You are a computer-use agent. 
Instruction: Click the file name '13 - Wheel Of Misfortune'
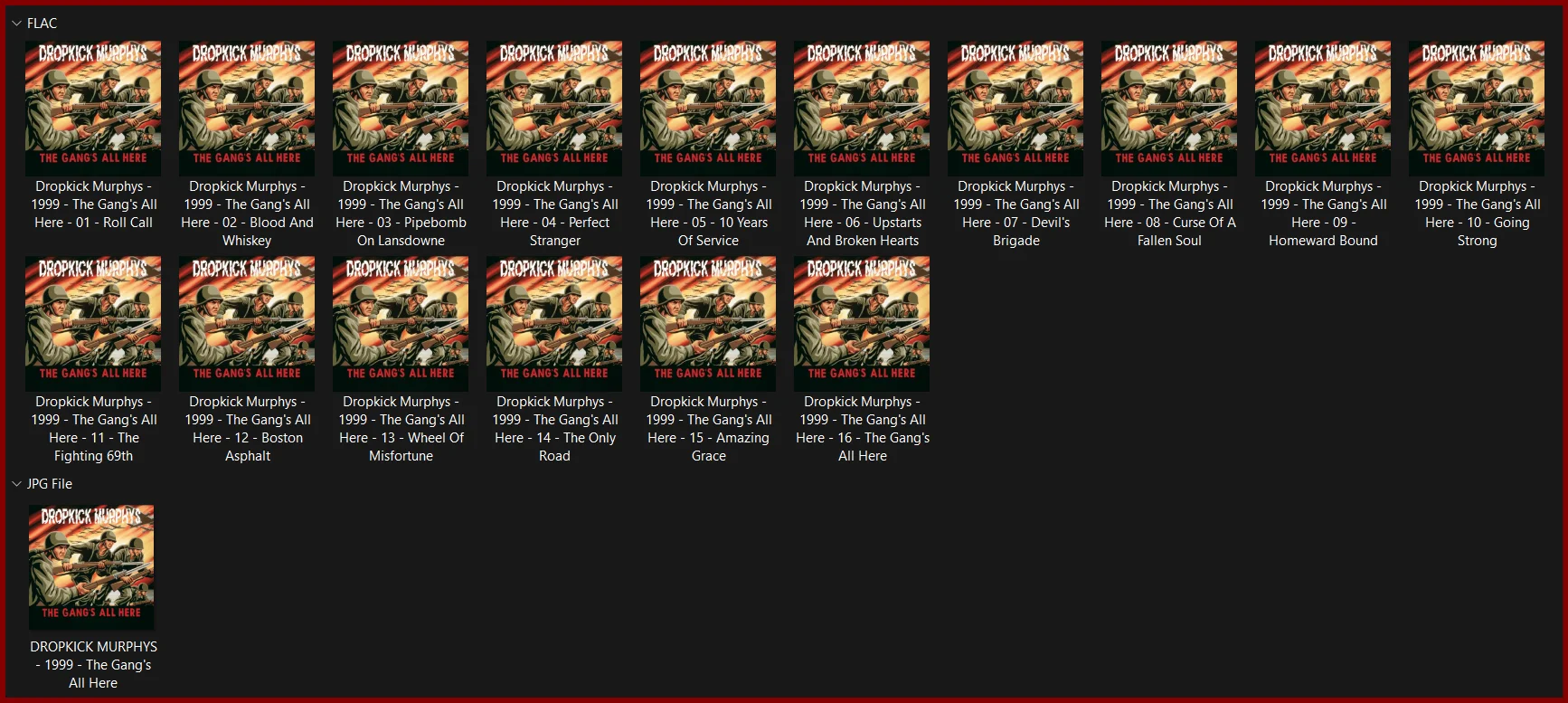(x=401, y=429)
